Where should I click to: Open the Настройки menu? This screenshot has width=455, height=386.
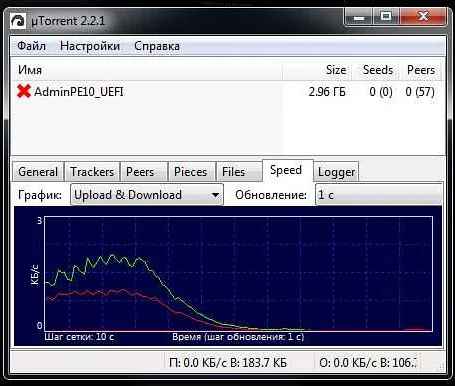pyautogui.click(x=90, y=46)
